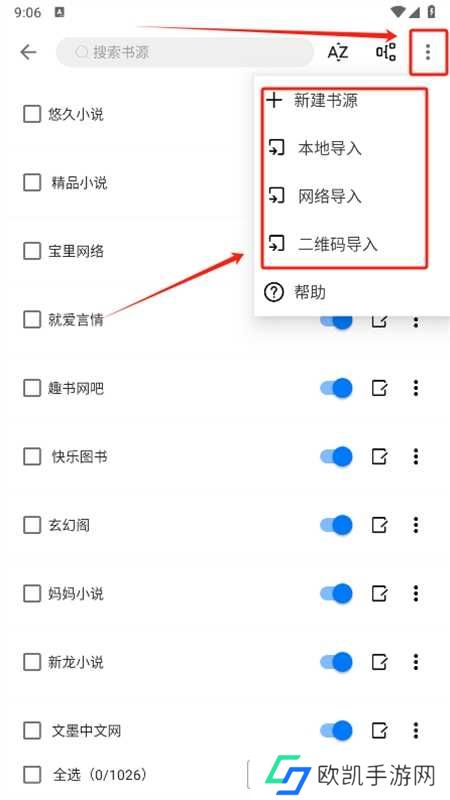
Task: Click edit icon for 趣书网吧
Action: 379,389
